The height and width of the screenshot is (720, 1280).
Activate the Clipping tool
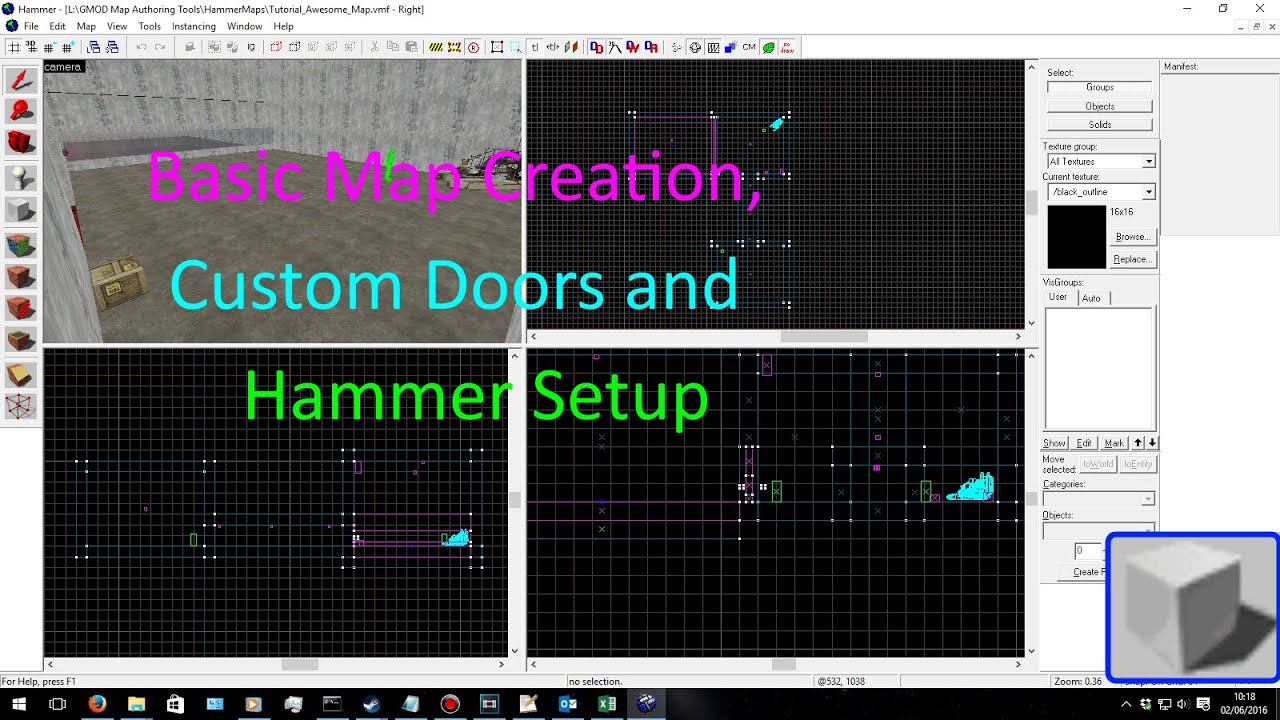coord(22,373)
